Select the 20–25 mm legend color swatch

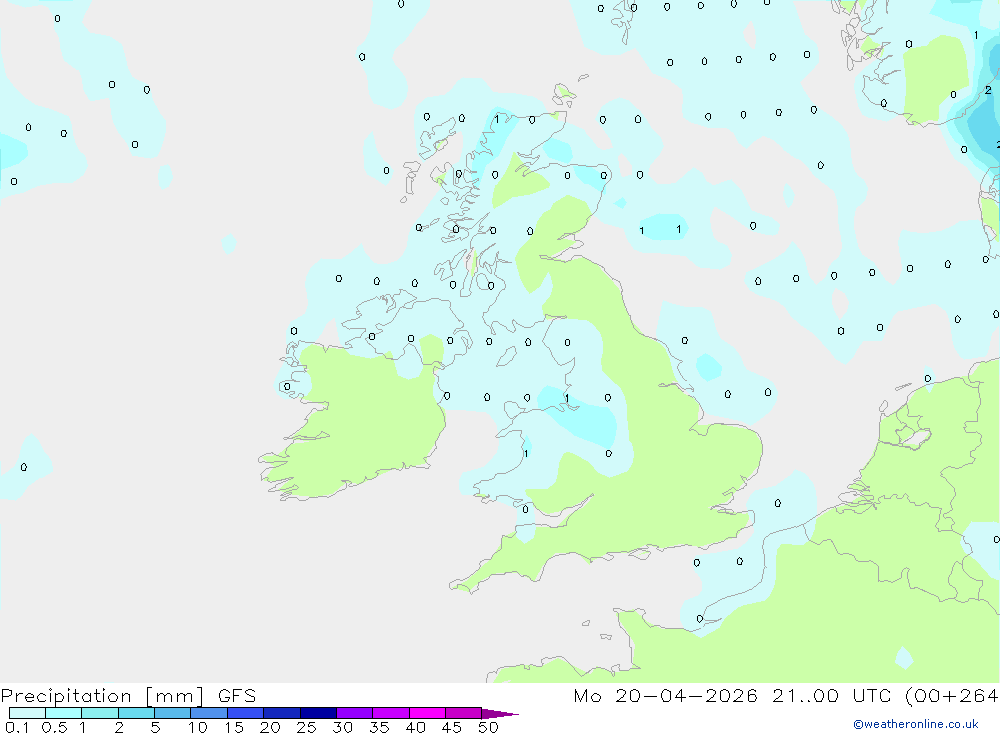(282, 713)
